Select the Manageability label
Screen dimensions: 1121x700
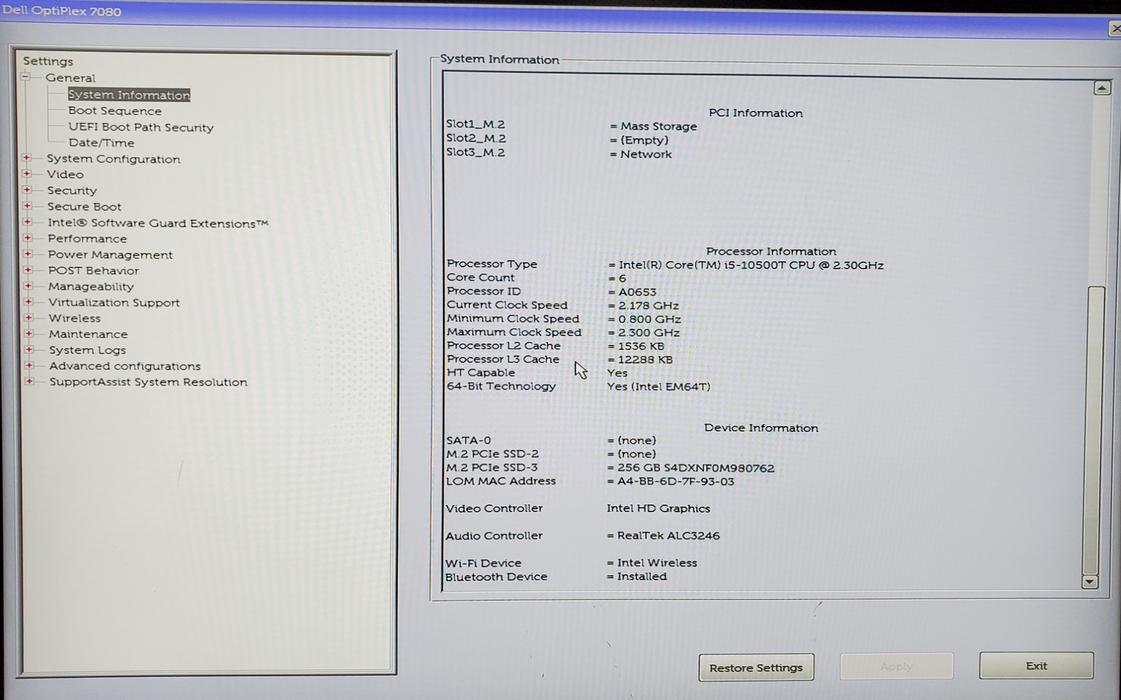tap(91, 287)
